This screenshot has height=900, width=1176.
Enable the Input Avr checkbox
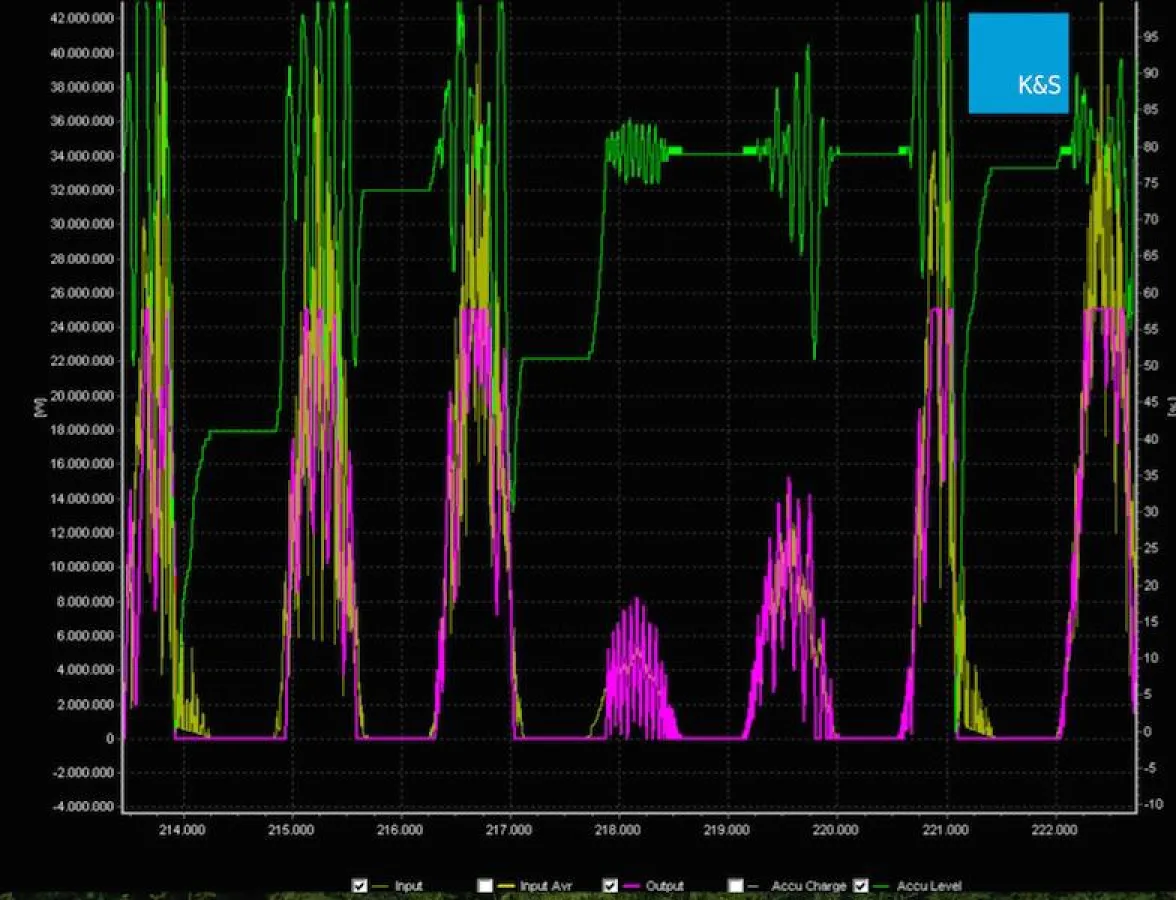[x=486, y=885]
